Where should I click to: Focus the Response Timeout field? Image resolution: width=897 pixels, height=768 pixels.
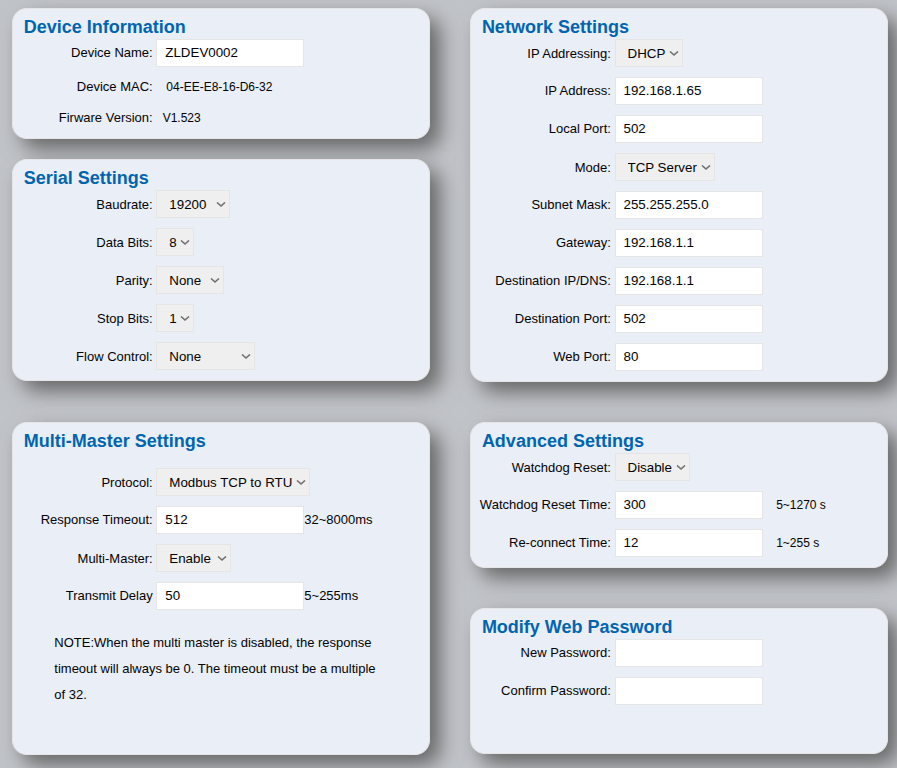point(229,520)
